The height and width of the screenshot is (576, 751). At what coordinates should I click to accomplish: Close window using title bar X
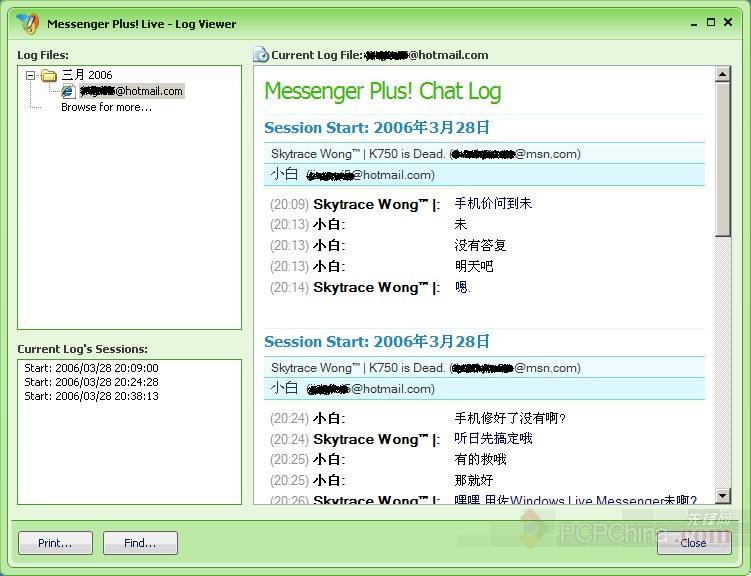coord(728,22)
